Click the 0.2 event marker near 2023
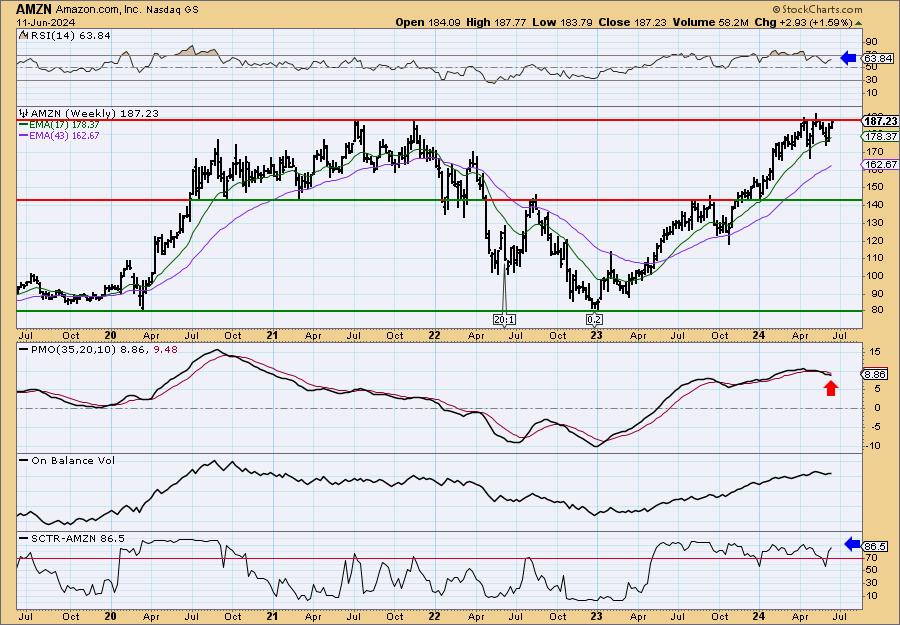 [595, 319]
